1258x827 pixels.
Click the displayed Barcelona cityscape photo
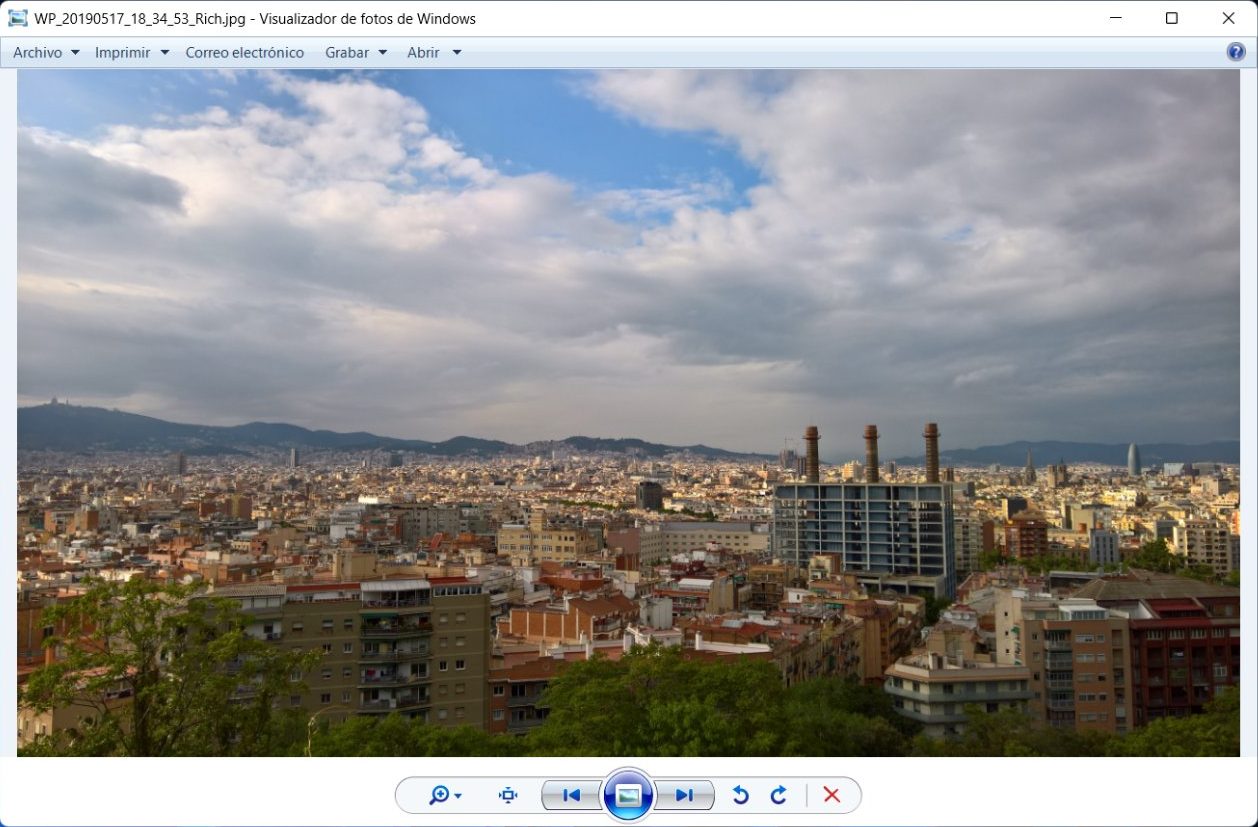pos(628,412)
